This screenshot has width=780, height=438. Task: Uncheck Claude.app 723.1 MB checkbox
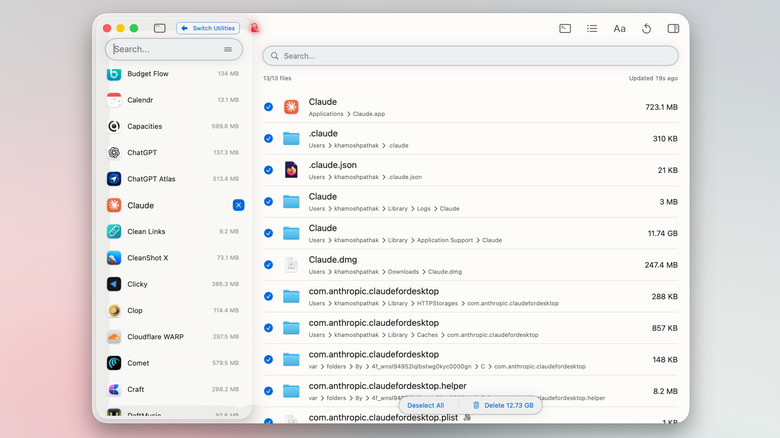[269, 107]
